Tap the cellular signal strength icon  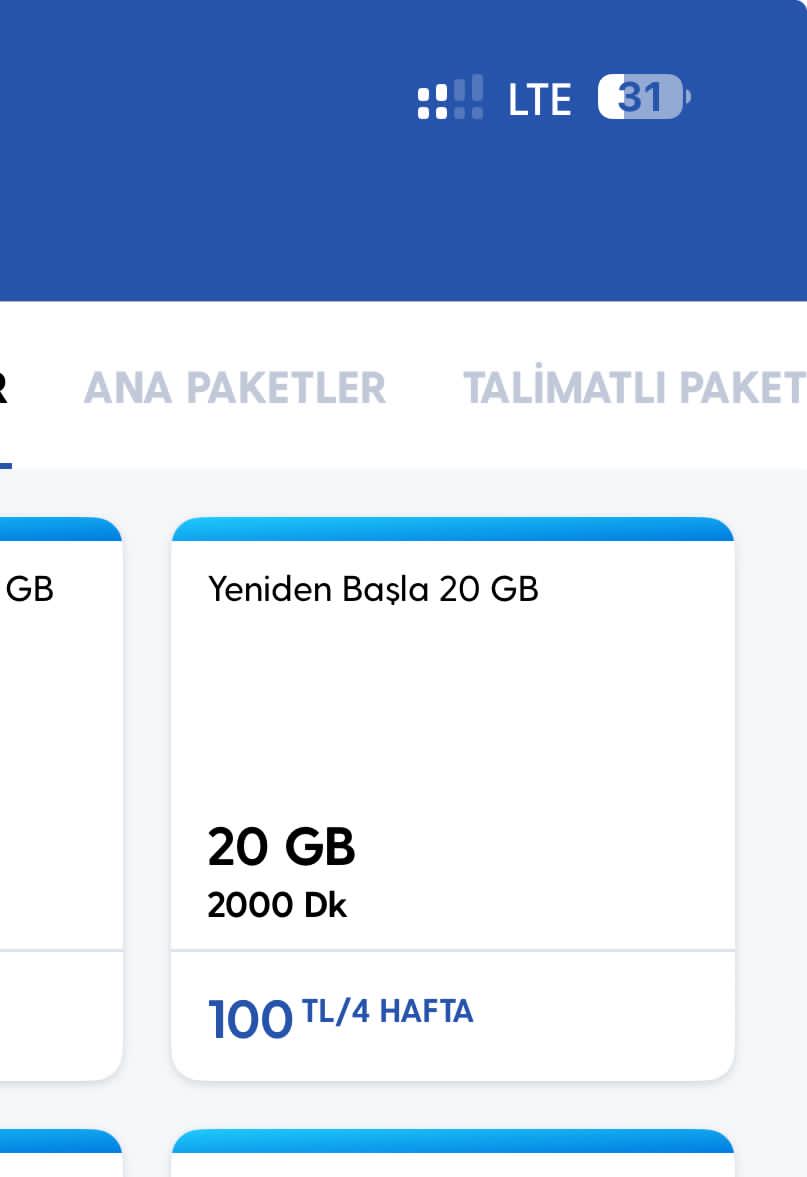coord(450,98)
